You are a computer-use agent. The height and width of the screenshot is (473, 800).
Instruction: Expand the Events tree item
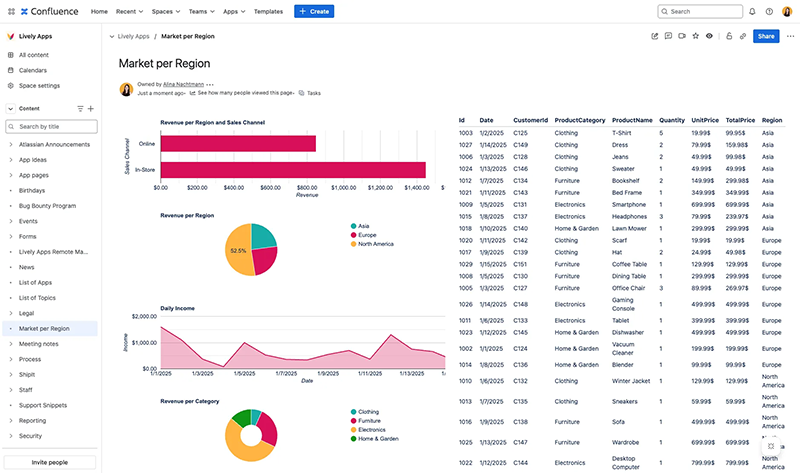(x=11, y=221)
